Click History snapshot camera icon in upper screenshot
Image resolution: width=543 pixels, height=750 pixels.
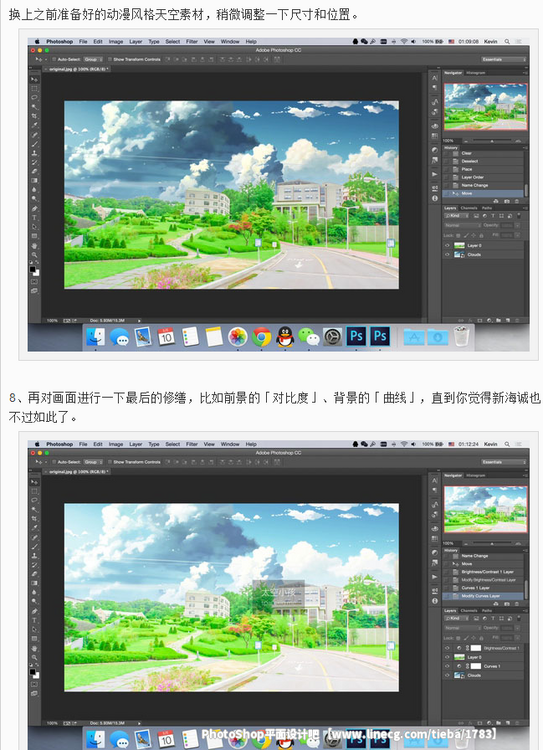pyautogui.click(x=507, y=201)
